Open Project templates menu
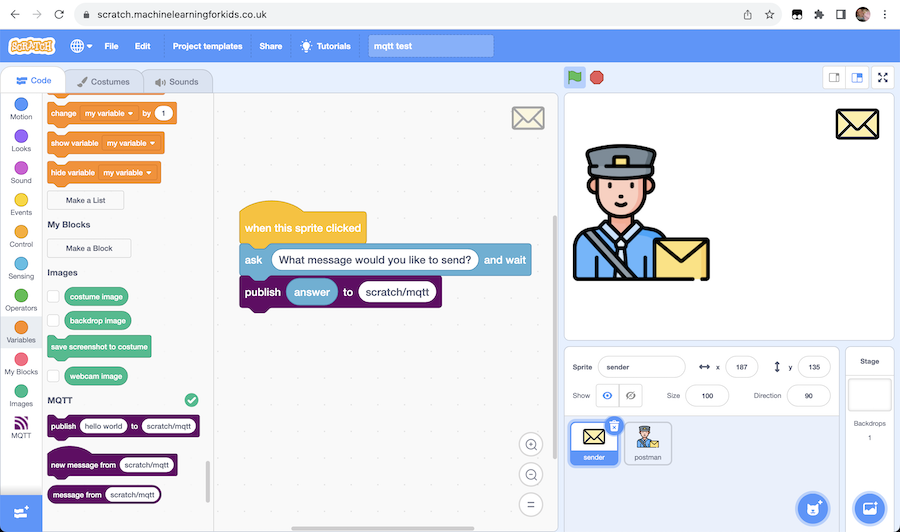900x532 pixels. 207,46
